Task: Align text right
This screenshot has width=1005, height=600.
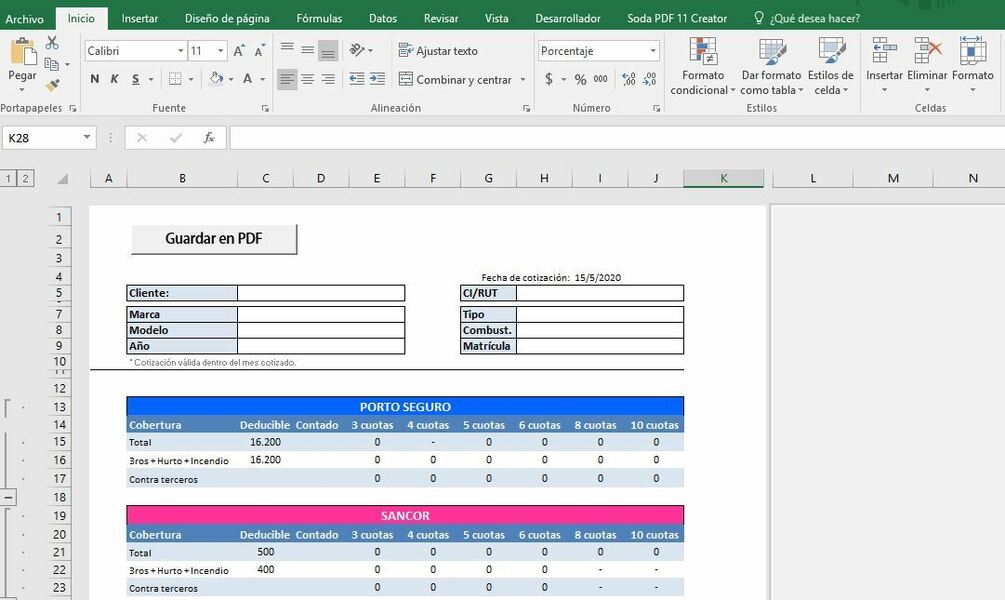Action: (328, 79)
